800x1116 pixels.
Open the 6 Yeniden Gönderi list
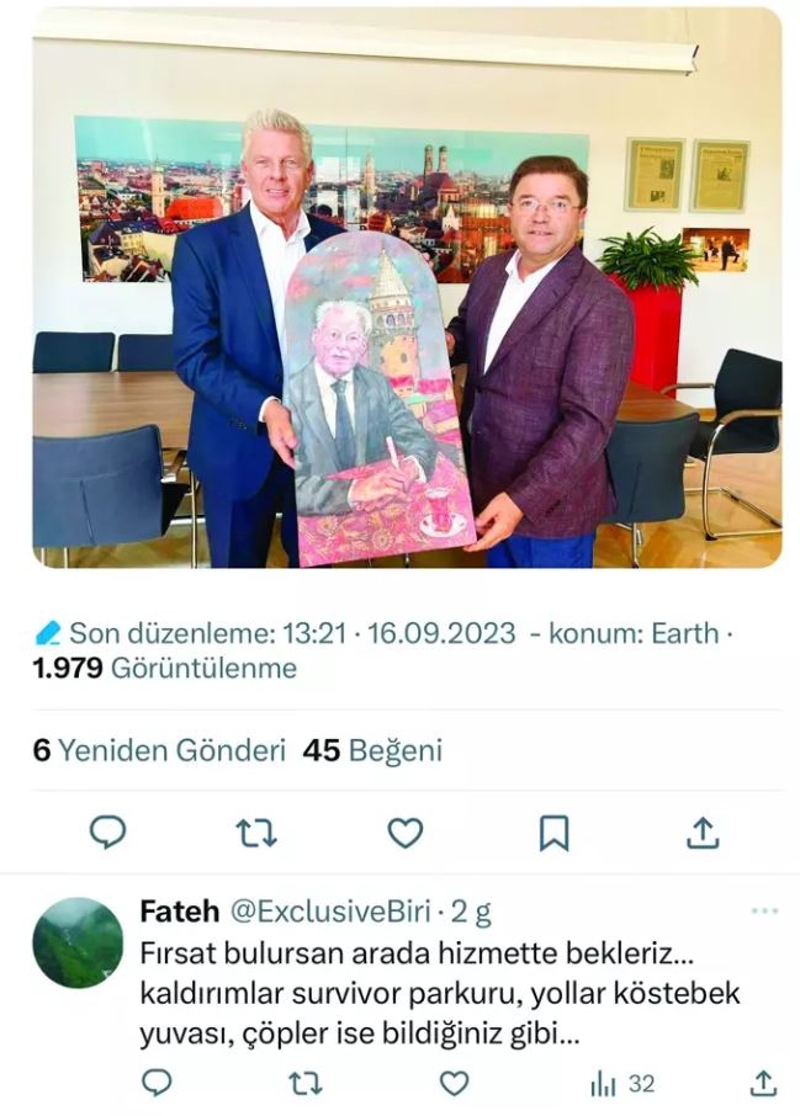pyautogui.click(x=159, y=750)
